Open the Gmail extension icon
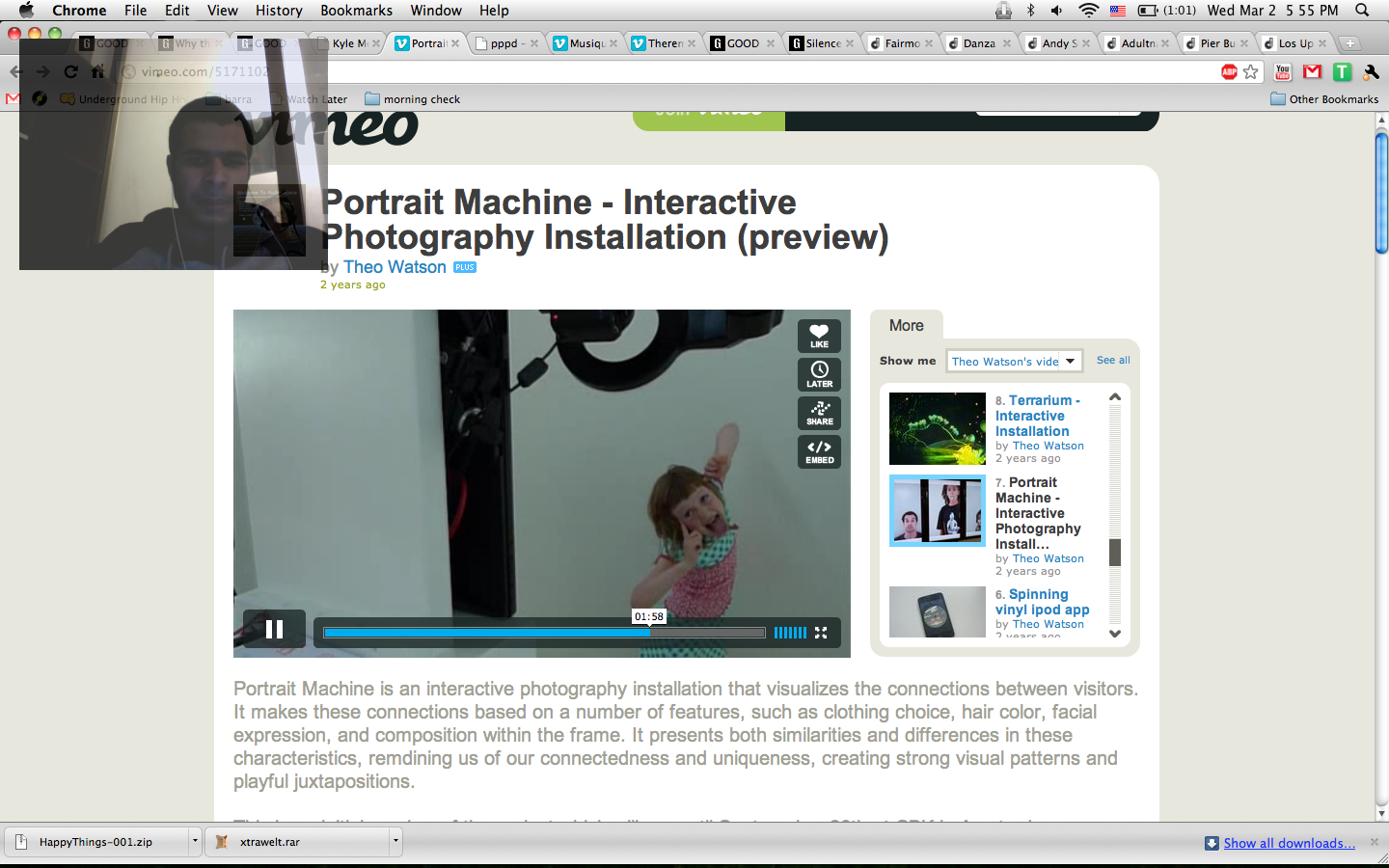The image size is (1389, 868). coord(1312,72)
